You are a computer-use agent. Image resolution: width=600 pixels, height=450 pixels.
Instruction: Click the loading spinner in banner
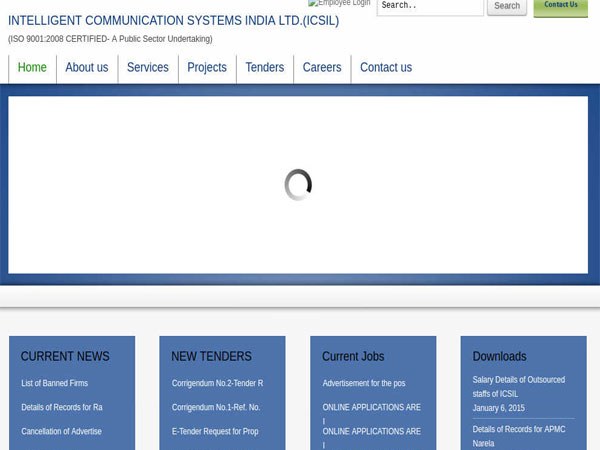(298, 185)
